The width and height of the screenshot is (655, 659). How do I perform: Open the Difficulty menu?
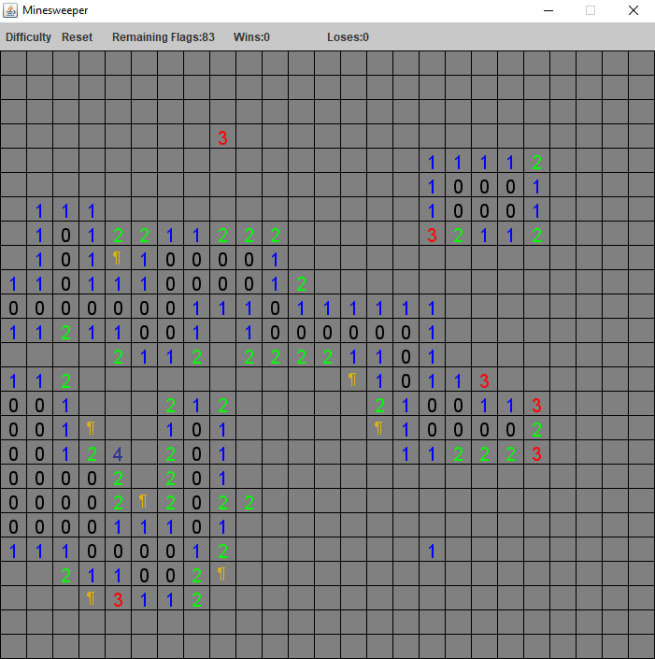tap(28, 37)
